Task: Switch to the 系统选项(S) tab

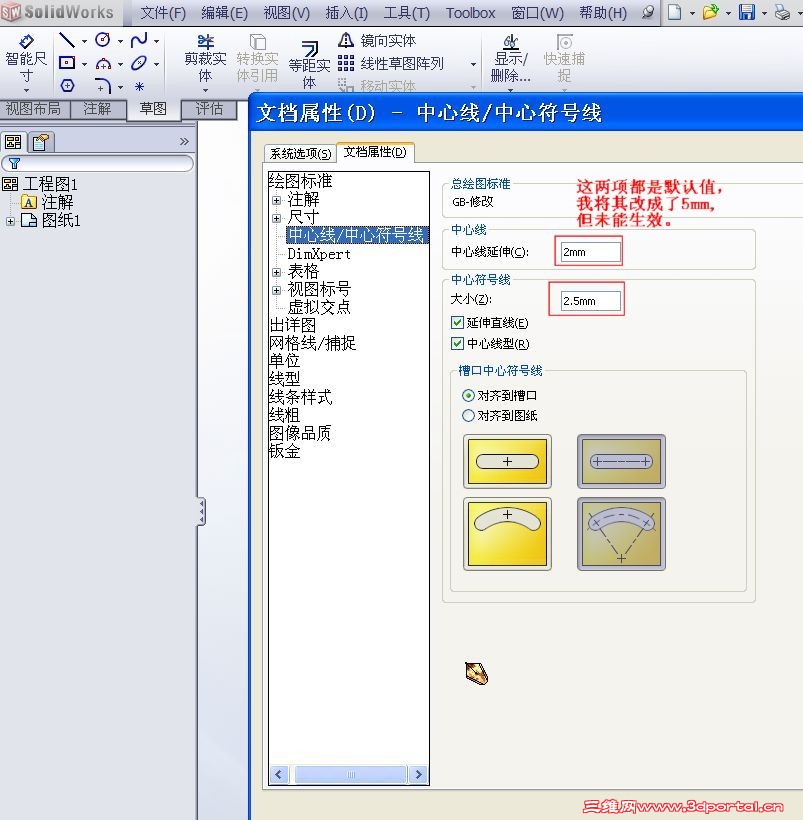Action: (x=300, y=153)
